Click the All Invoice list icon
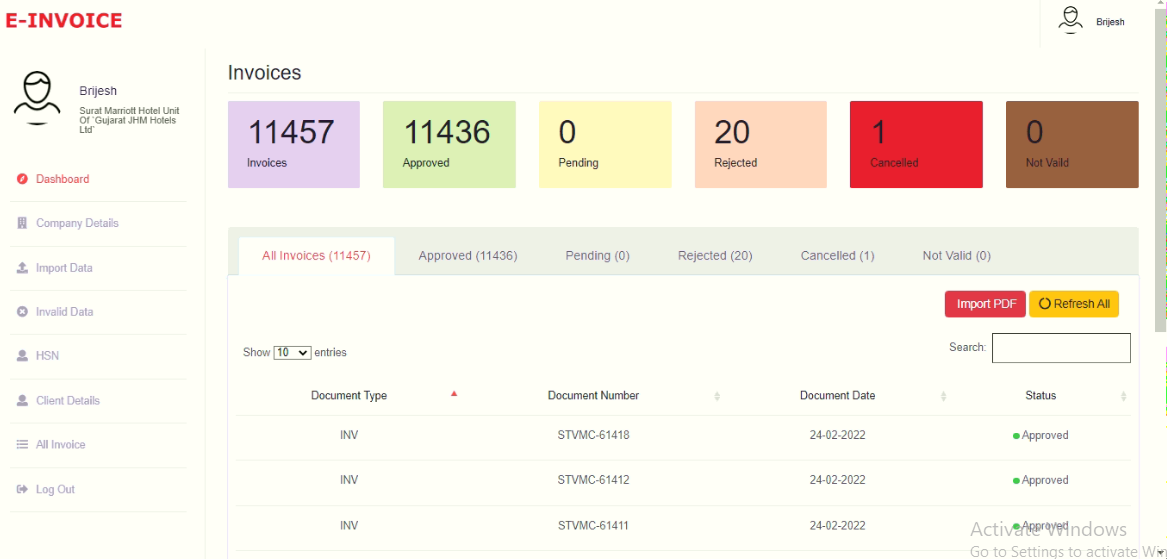 click(22, 445)
